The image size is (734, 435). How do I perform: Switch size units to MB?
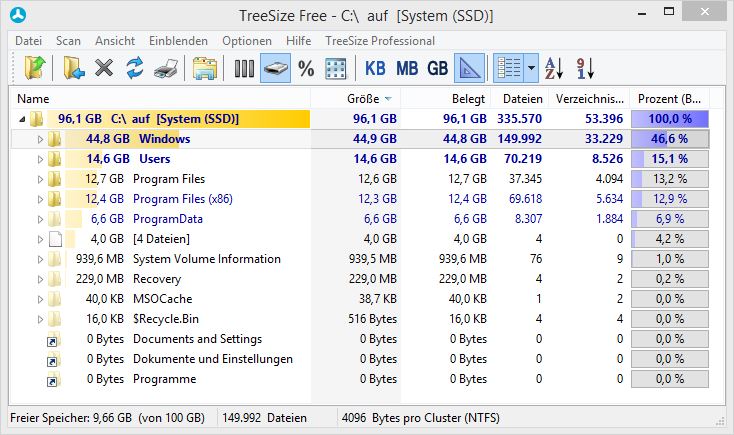(407, 68)
